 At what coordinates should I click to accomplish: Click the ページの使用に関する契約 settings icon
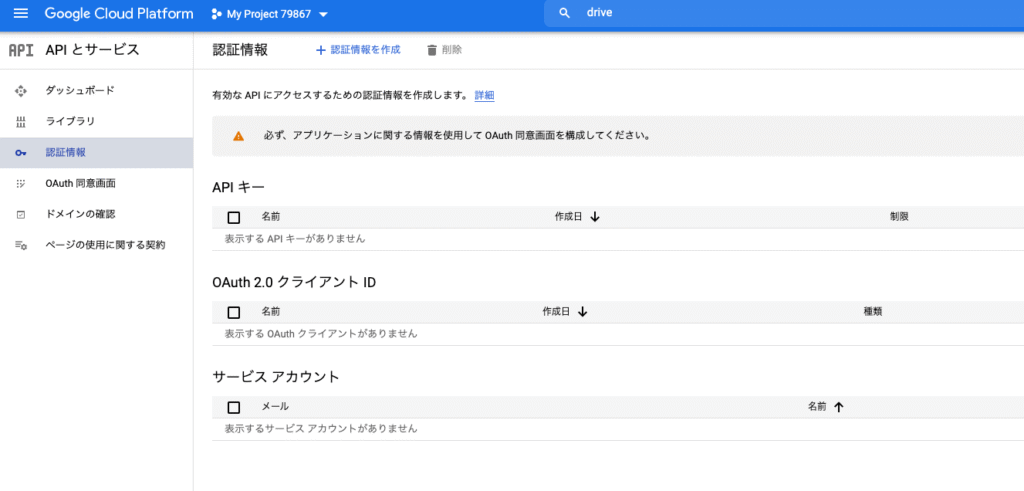(20, 245)
